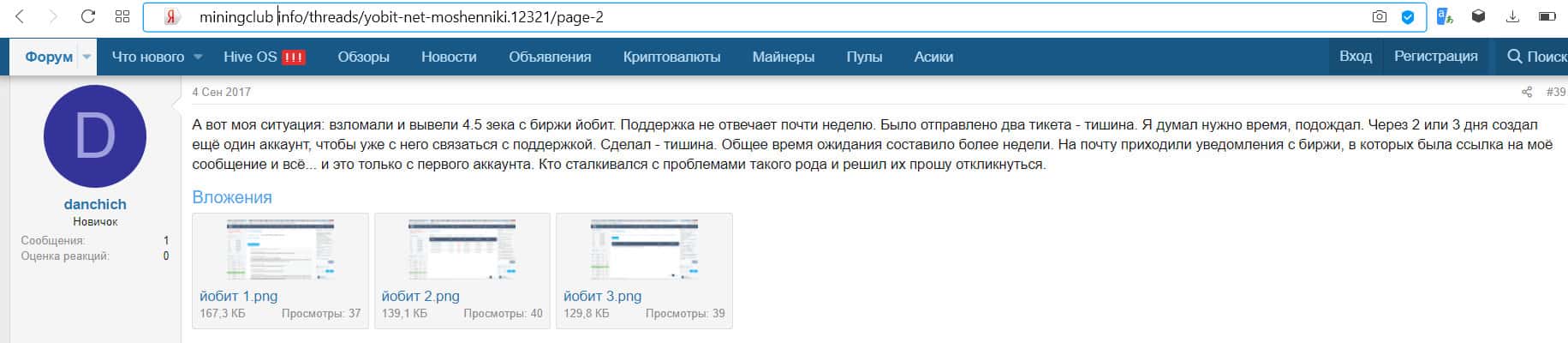Click the camera screenshot icon in address bar
Image resolution: width=1568 pixels, height=343 pixels.
(x=1379, y=16)
